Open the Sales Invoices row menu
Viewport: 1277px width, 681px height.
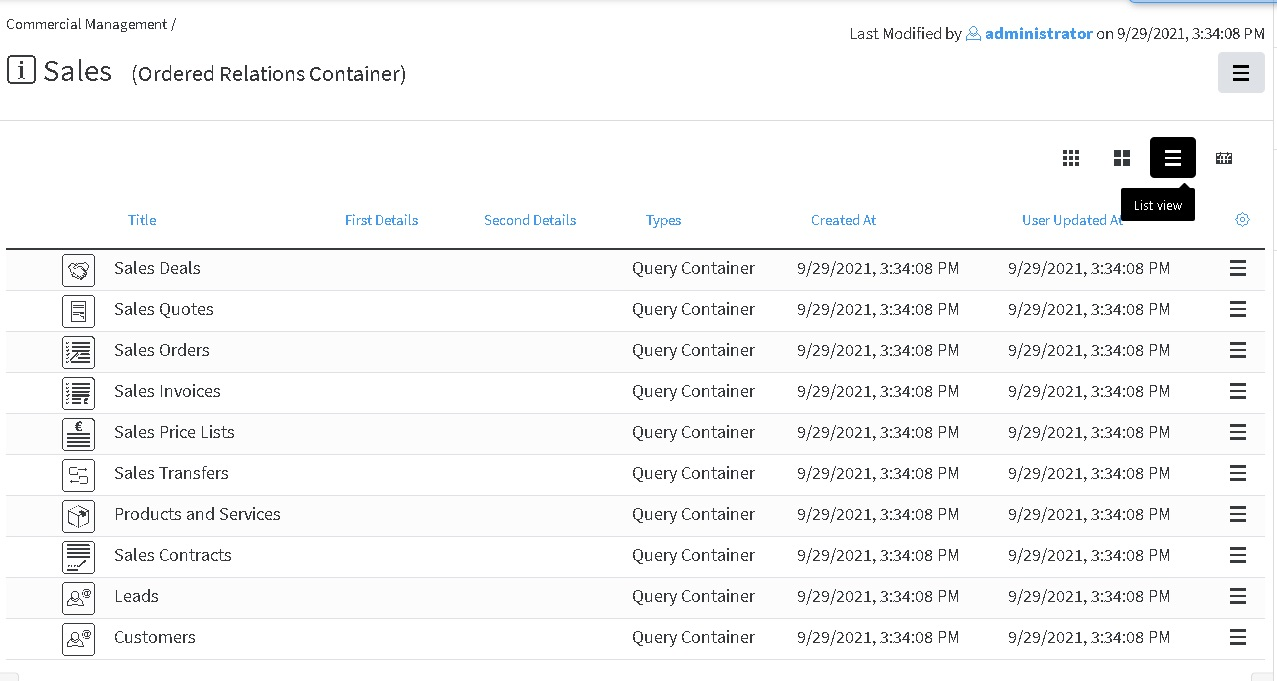(x=1237, y=392)
